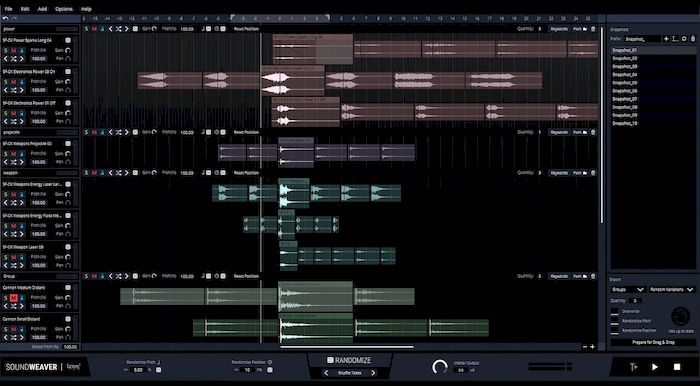
Task: Select Snapshot_10 in the list
Action: point(653,123)
